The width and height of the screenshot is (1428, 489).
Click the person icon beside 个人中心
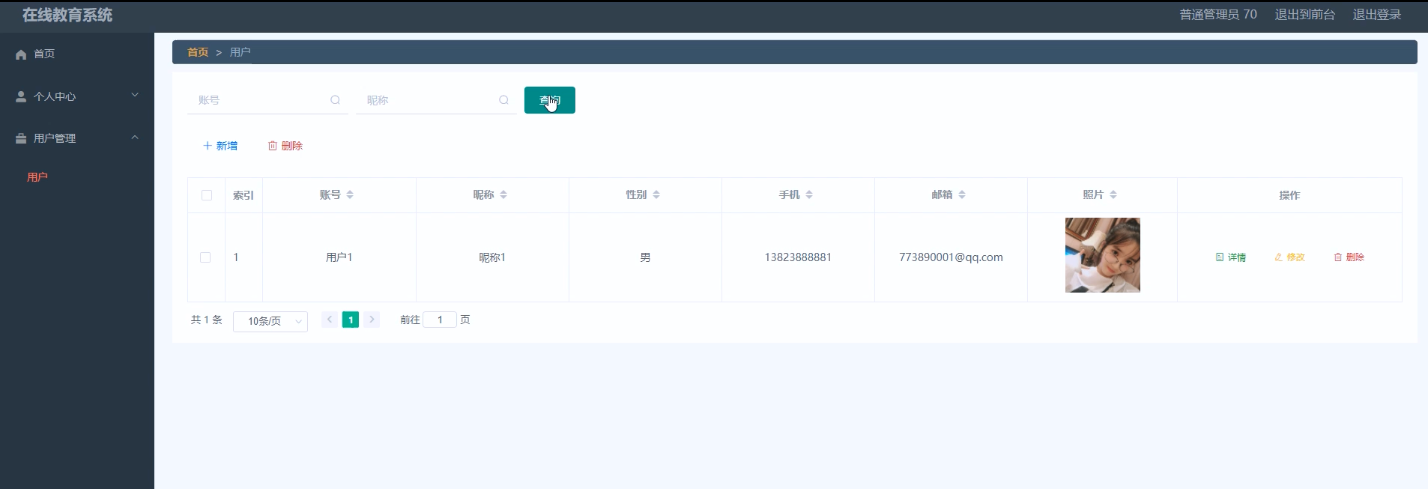pos(21,96)
